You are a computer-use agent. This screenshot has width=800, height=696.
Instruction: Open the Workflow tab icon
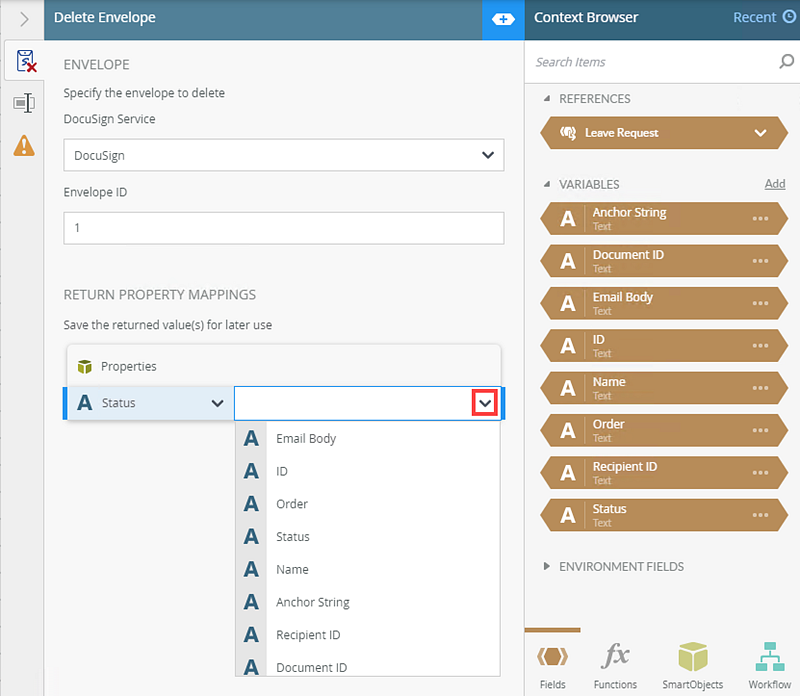770,663
